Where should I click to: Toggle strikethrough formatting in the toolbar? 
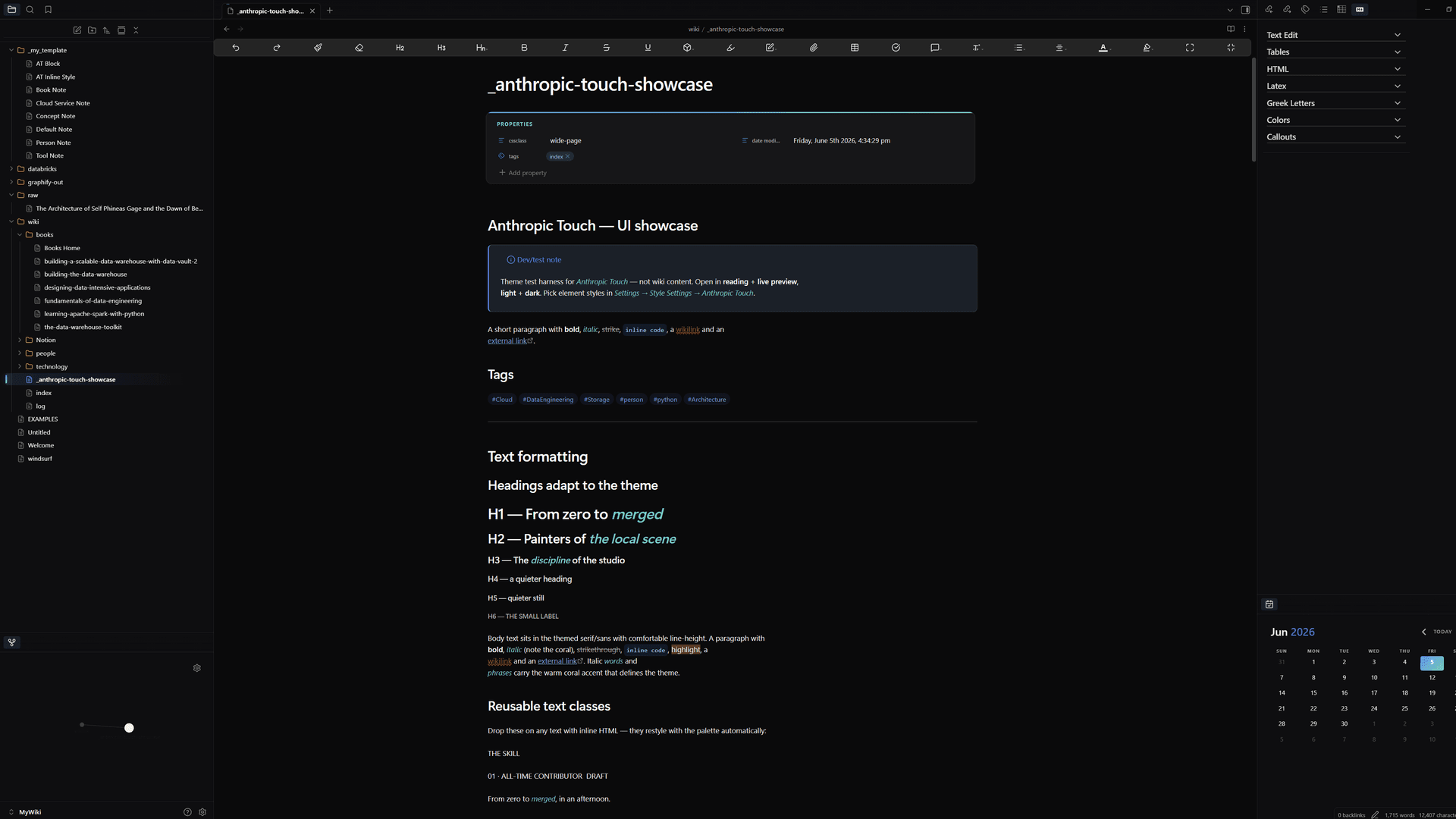tap(606, 48)
